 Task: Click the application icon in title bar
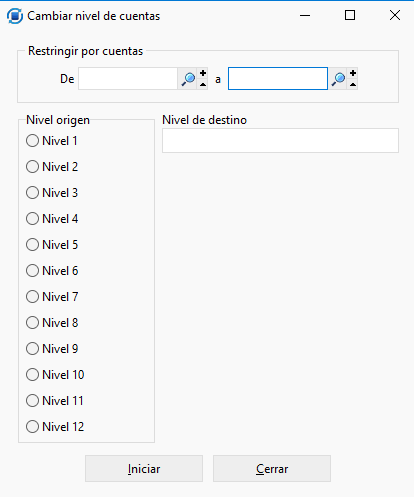[15, 16]
